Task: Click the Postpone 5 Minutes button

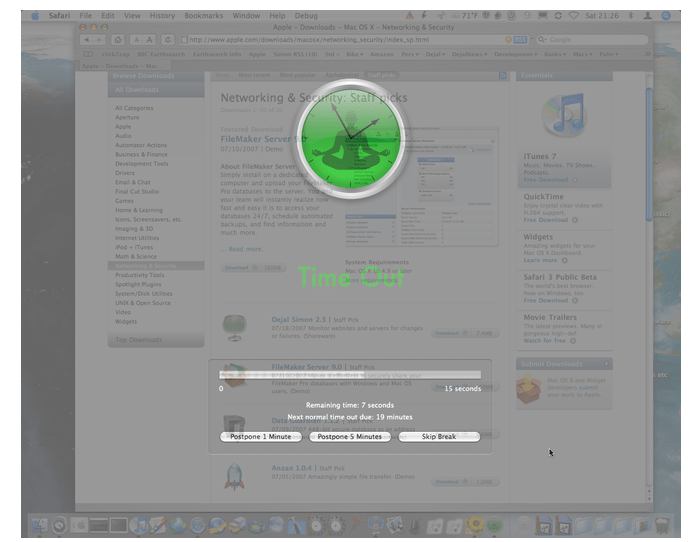Action: 350,437
